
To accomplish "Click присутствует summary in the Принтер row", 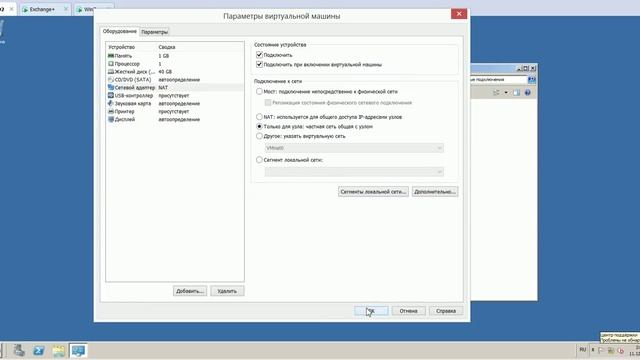I will point(173,111).
